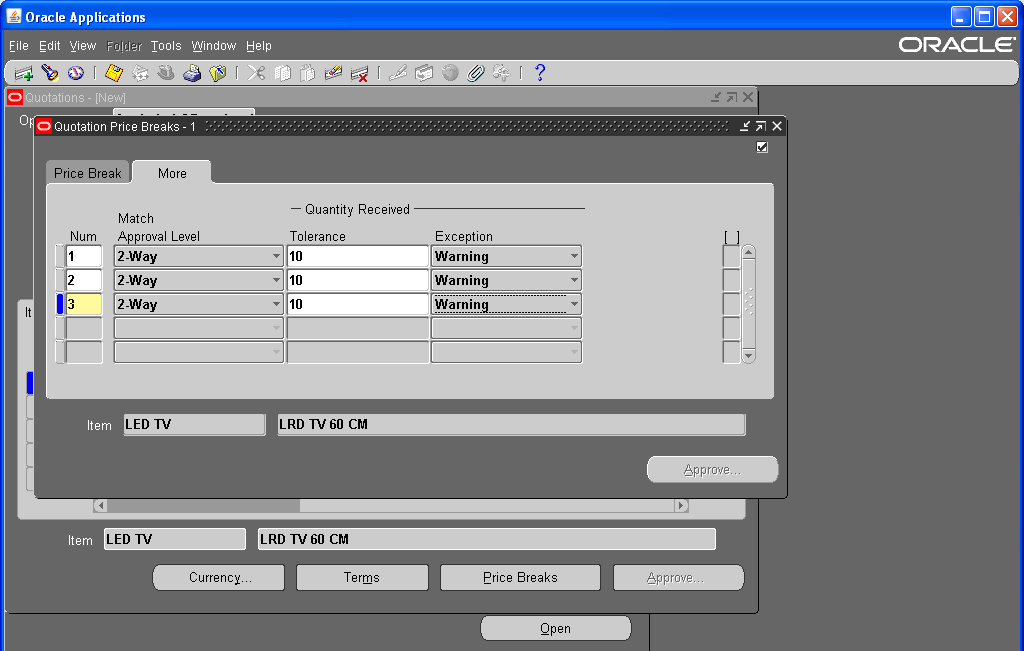Click the Tolerance field in row 1
Image resolution: width=1024 pixels, height=651 pixels.
(358, 256)
